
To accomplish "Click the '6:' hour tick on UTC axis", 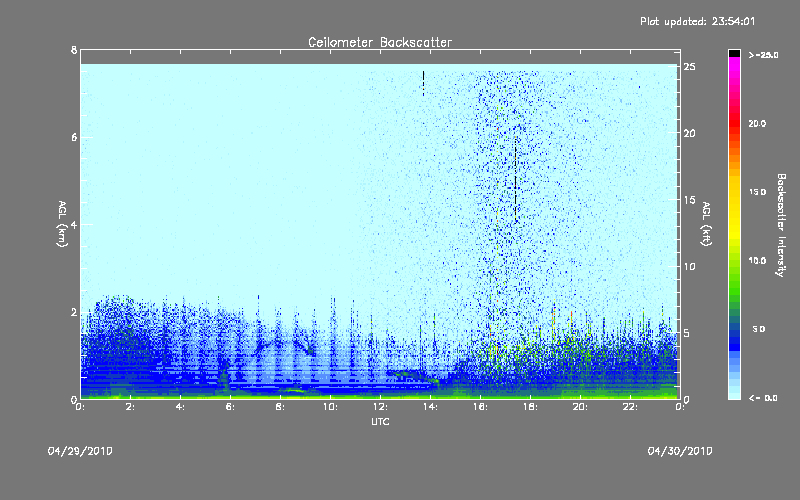I will coord(231,407).
